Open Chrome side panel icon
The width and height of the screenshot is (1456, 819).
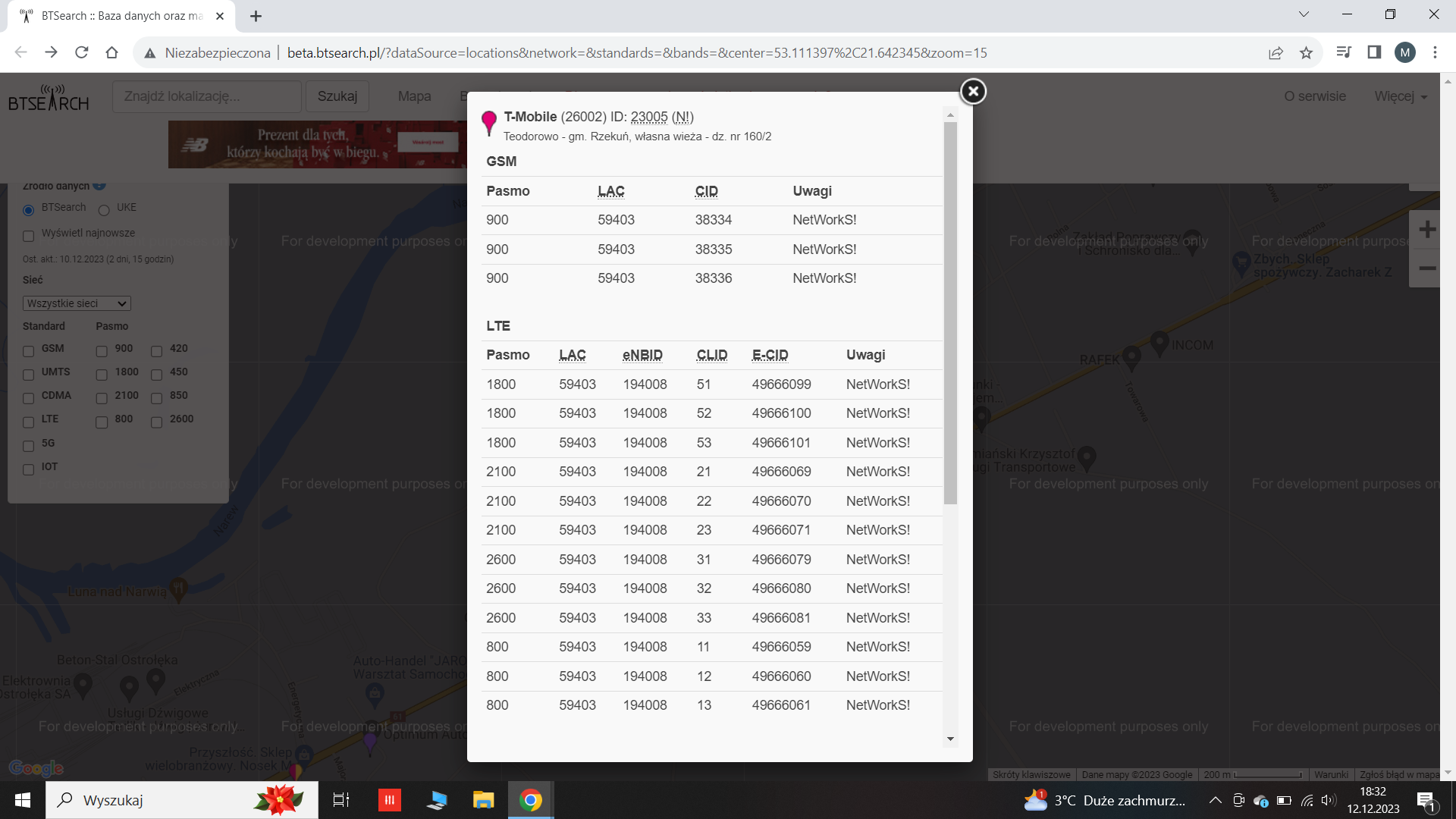[x=1374, y=53]
